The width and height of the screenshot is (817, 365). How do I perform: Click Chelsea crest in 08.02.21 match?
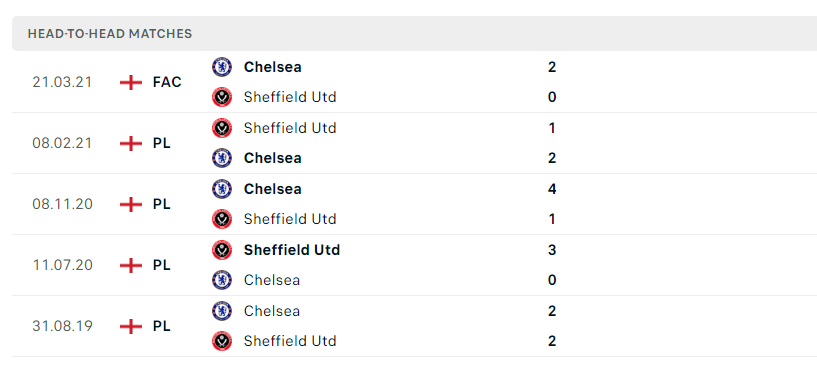pos(222,158)
